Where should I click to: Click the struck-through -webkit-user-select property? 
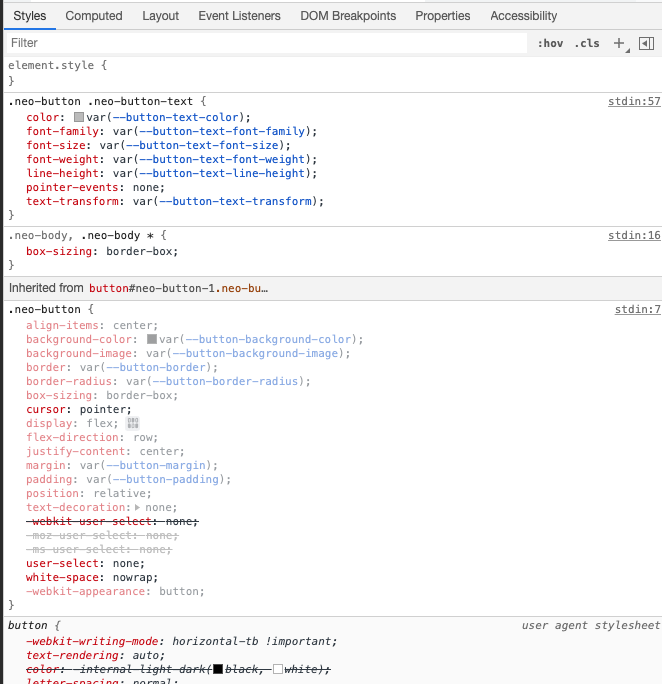coord(89,521)
